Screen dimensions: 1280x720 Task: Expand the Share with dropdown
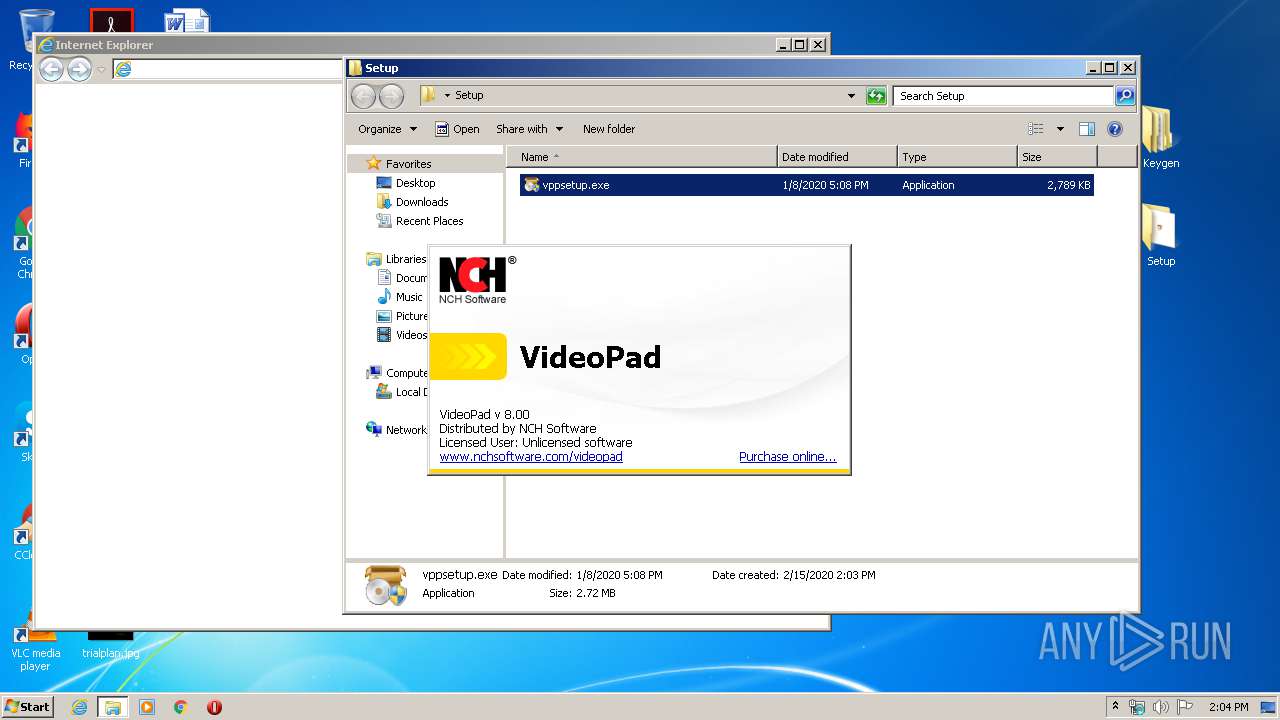point(529,129)
